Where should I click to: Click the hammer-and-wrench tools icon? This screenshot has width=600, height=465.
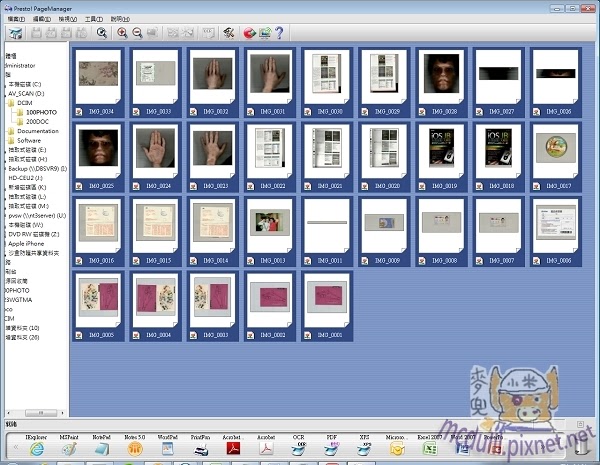tap(228, 33)
